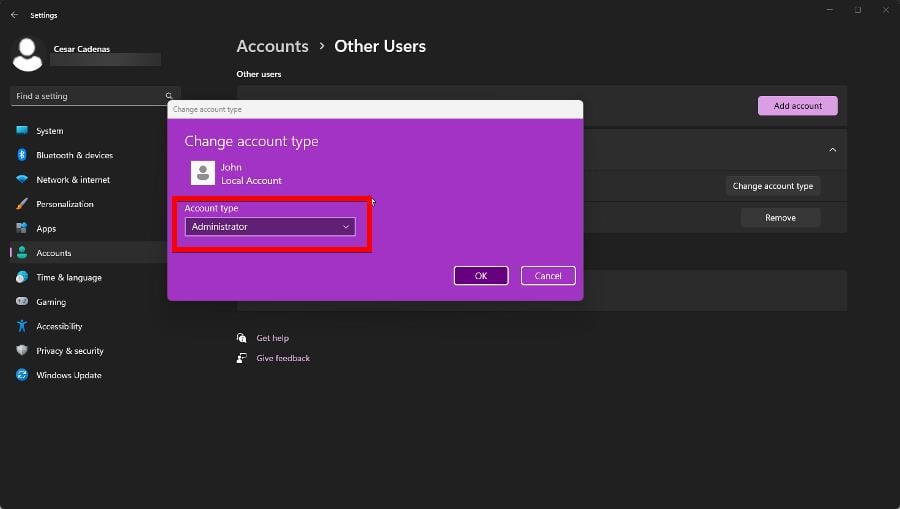Click the Change account type dialog heading
The height and width of the screenshot is (509, 900).
coord(251,141)
